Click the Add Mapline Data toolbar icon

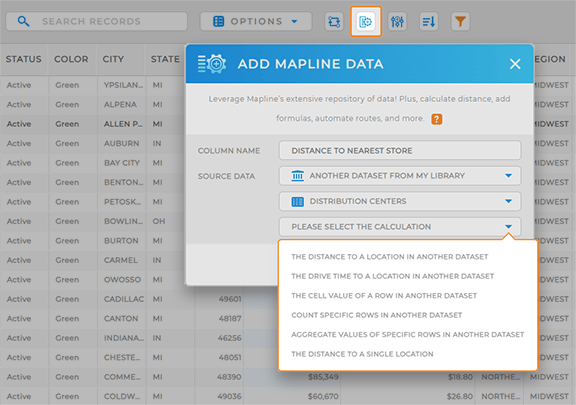pos(366,22)
